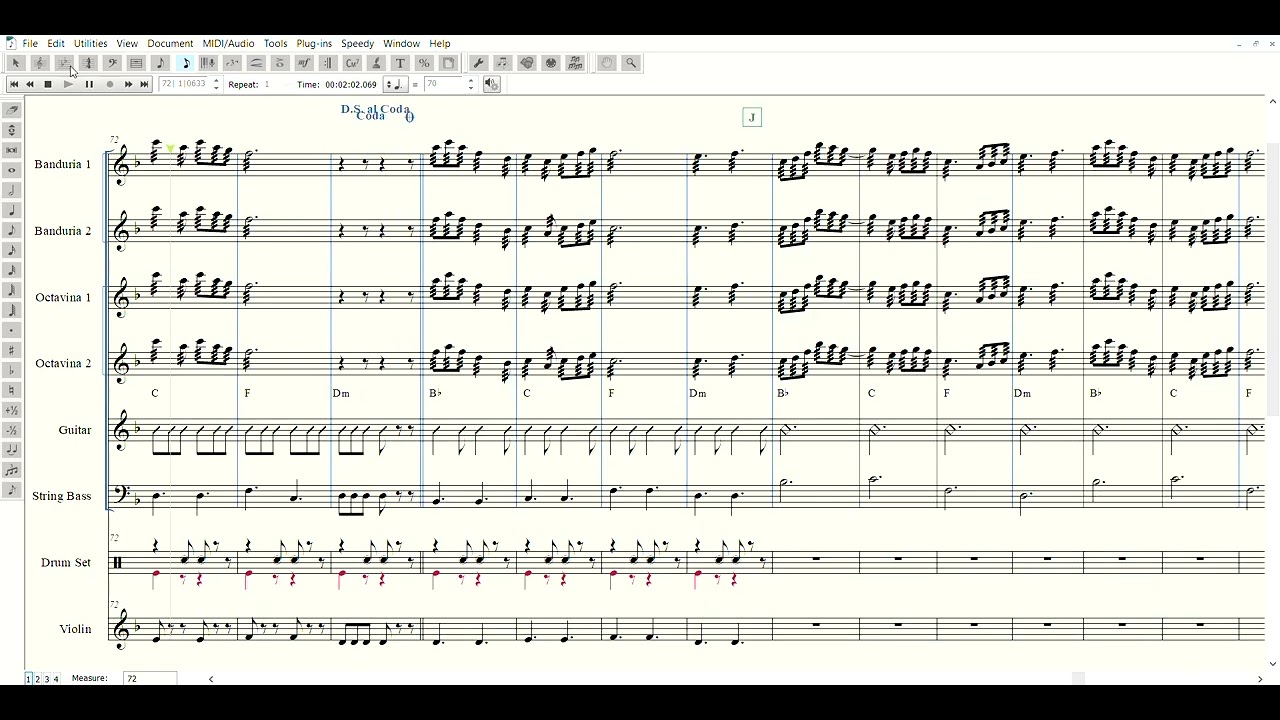The image size is (1280, 720).
Task: Open the Document menu
Action: click(170, 44)
